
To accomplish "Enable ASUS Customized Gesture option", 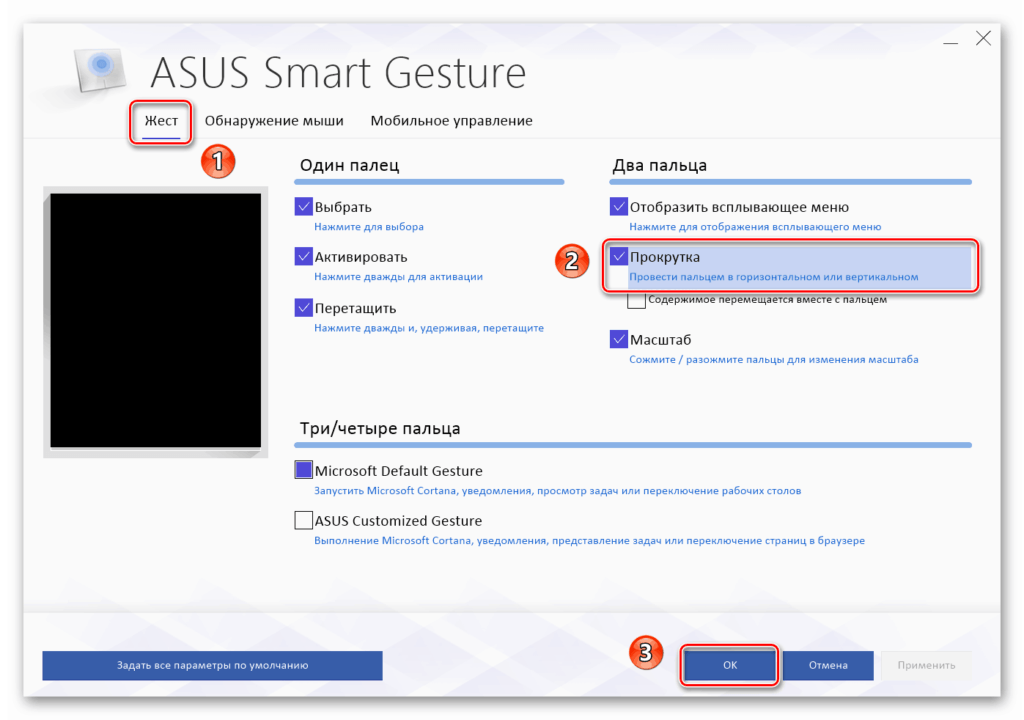I will (x=303, y=520).
